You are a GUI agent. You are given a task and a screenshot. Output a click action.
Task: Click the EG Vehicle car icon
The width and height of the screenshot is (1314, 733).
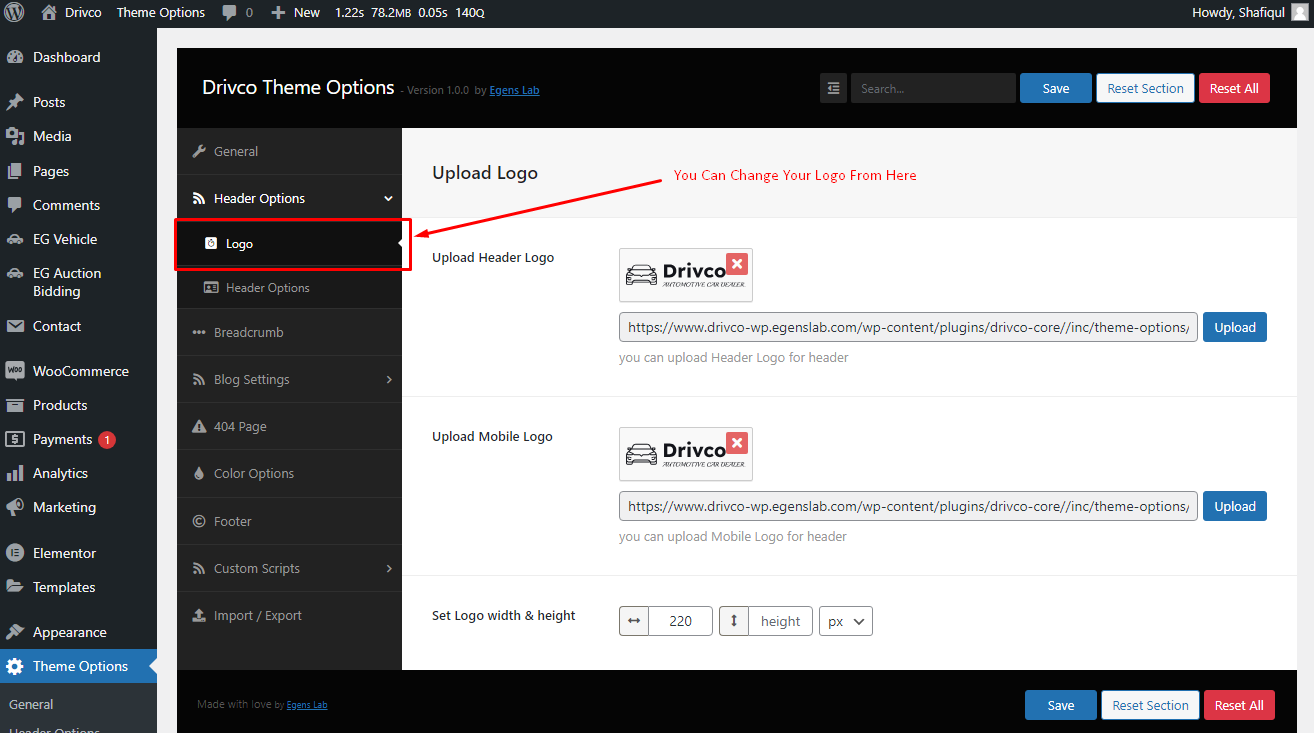[15, 239]
